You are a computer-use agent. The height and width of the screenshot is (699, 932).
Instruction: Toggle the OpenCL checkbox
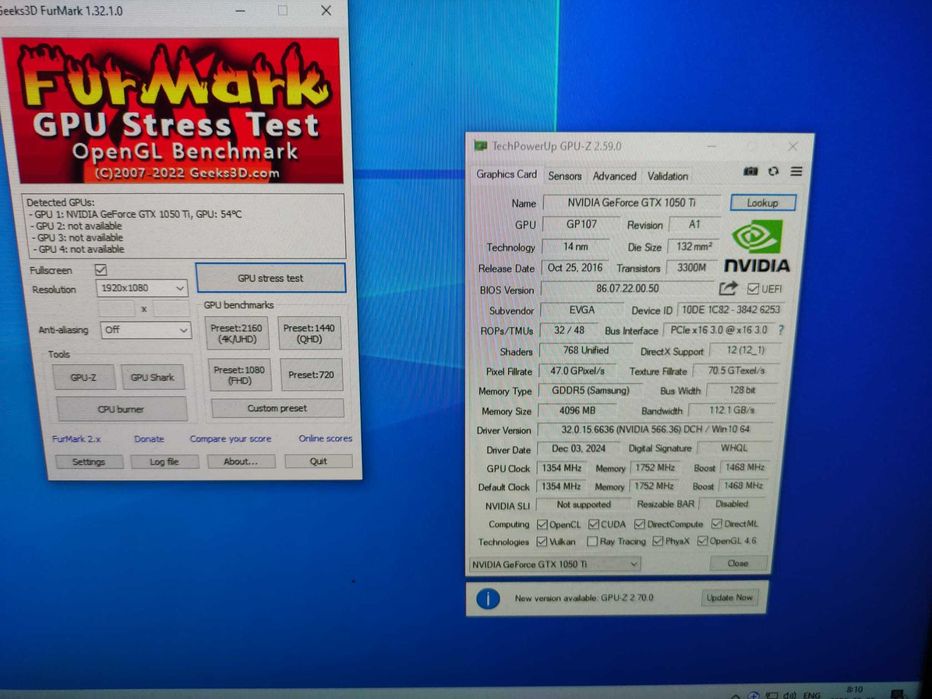tap(542, 524)
